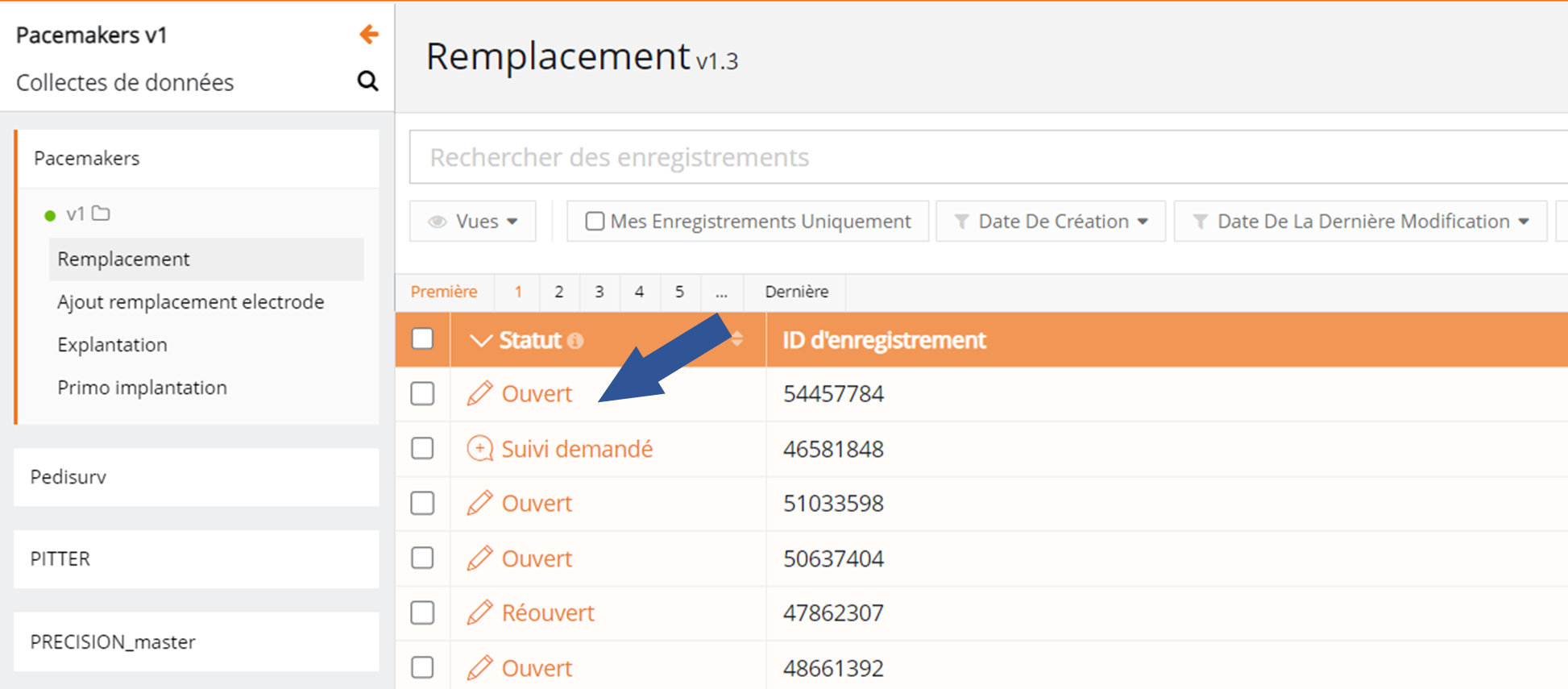Screen dimensions: 1568x689
Task: Expand the Date De Création filter
Action: [x=1050, y=221]
